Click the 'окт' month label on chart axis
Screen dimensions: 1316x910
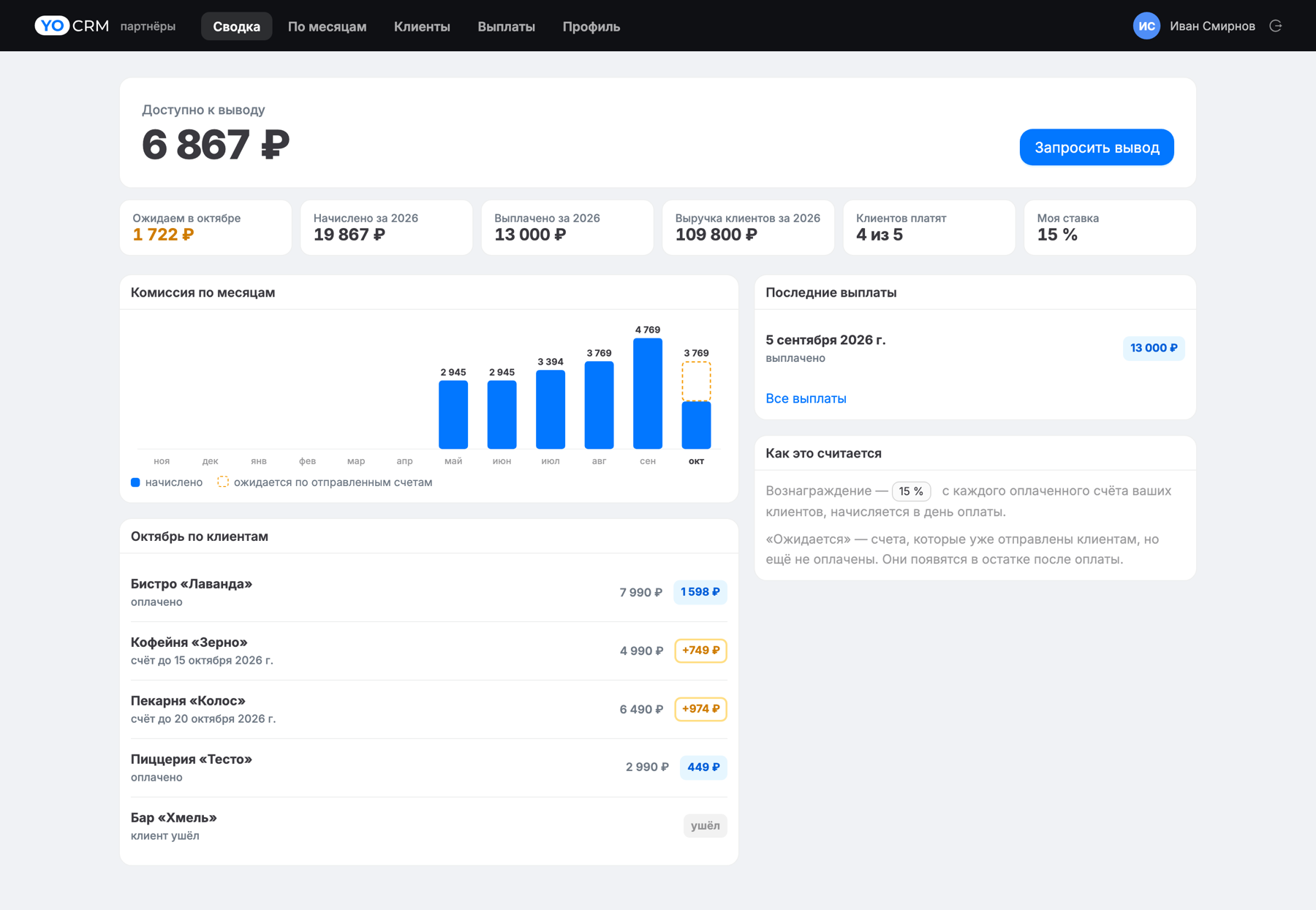(696, 461)
